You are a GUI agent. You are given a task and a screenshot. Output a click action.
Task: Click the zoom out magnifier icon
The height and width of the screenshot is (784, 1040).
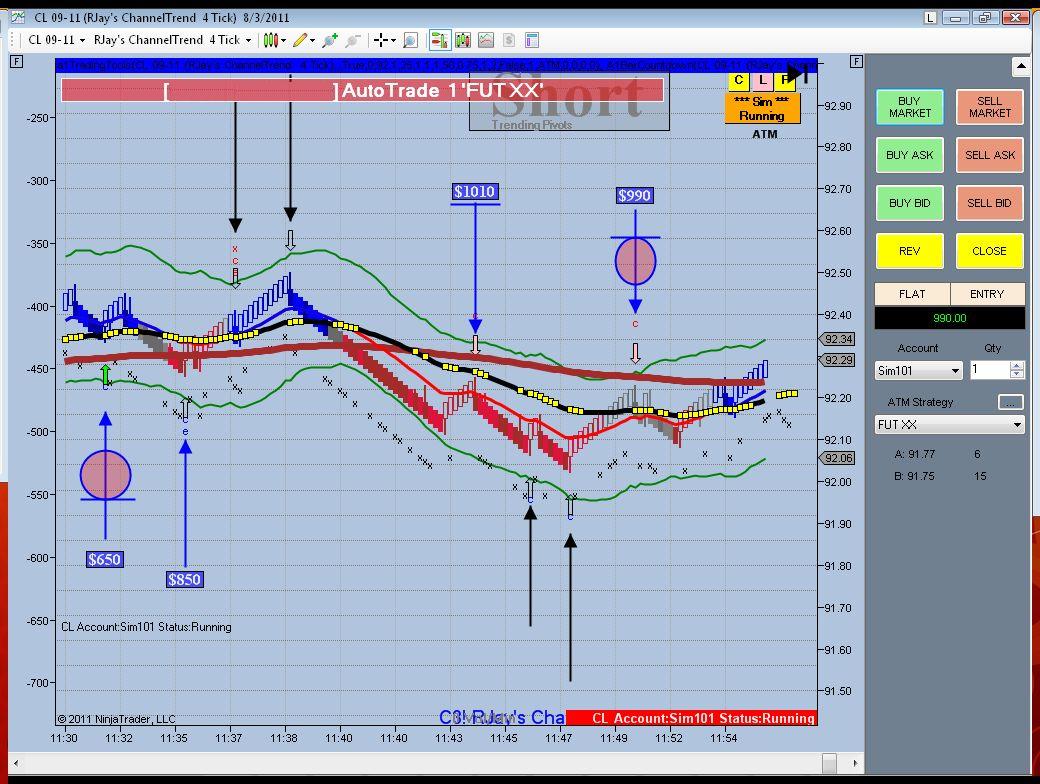pos(352,40)
